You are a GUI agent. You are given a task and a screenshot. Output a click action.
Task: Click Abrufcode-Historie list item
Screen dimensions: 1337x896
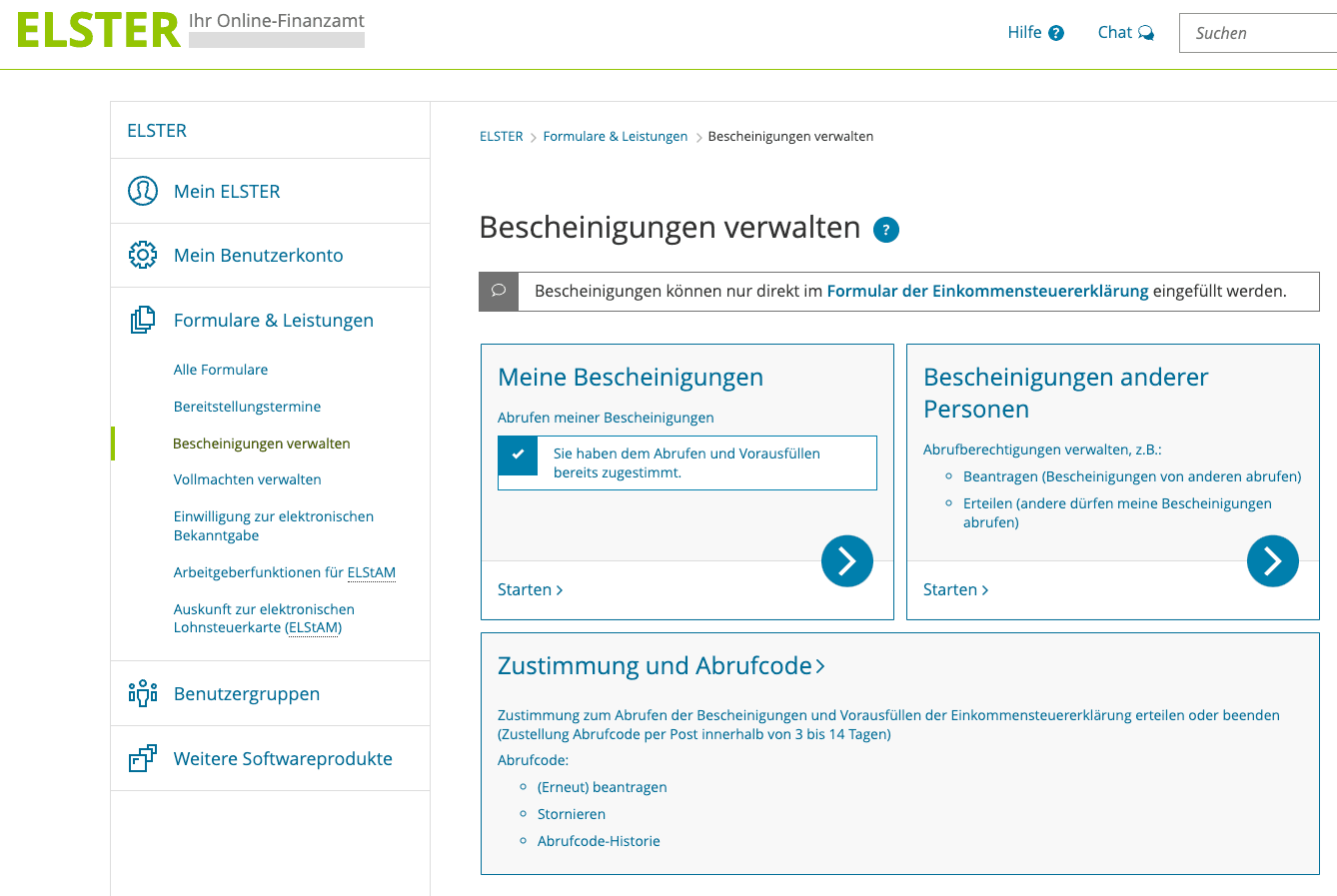pos(599,841)
